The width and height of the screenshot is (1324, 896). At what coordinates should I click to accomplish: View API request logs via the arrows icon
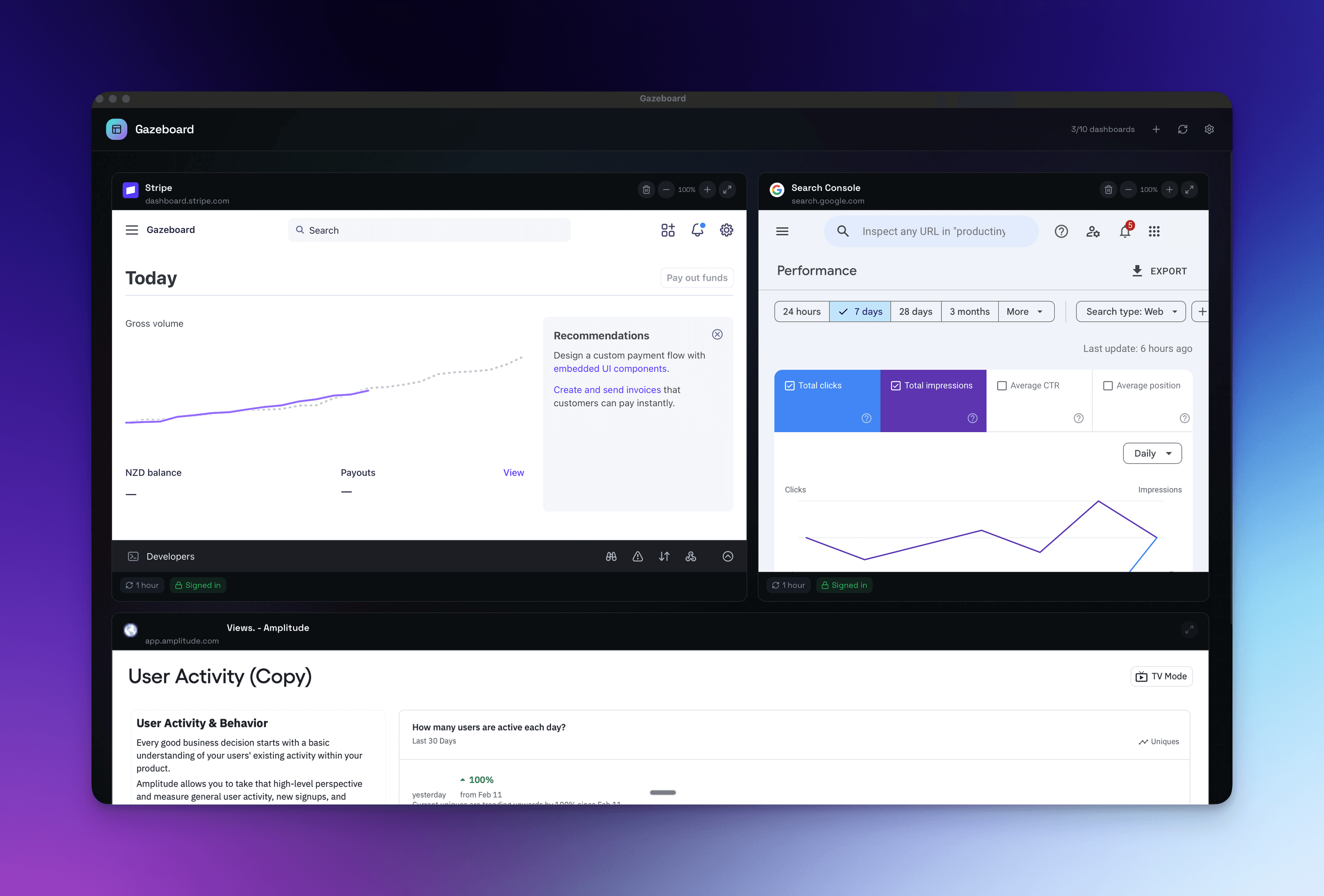pos(664,556)
